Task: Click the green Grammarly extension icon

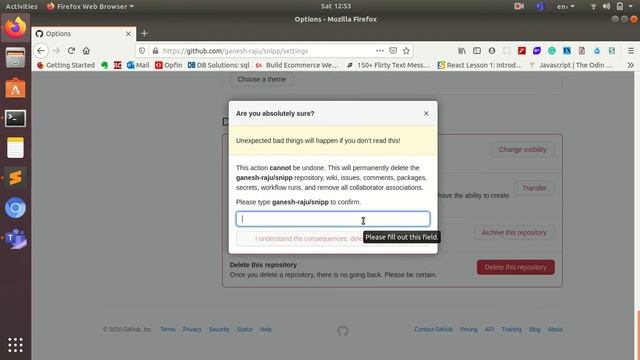Action: pos(552,51)
